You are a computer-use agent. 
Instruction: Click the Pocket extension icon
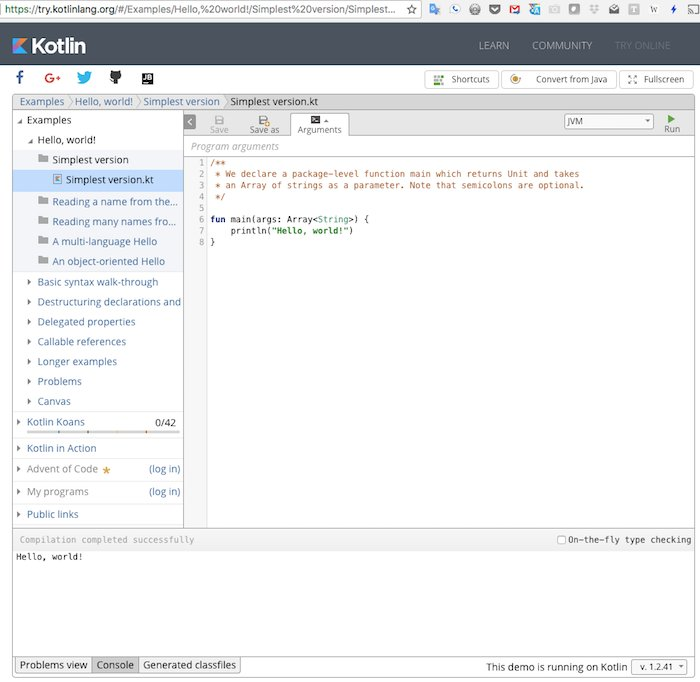[495, 9]
